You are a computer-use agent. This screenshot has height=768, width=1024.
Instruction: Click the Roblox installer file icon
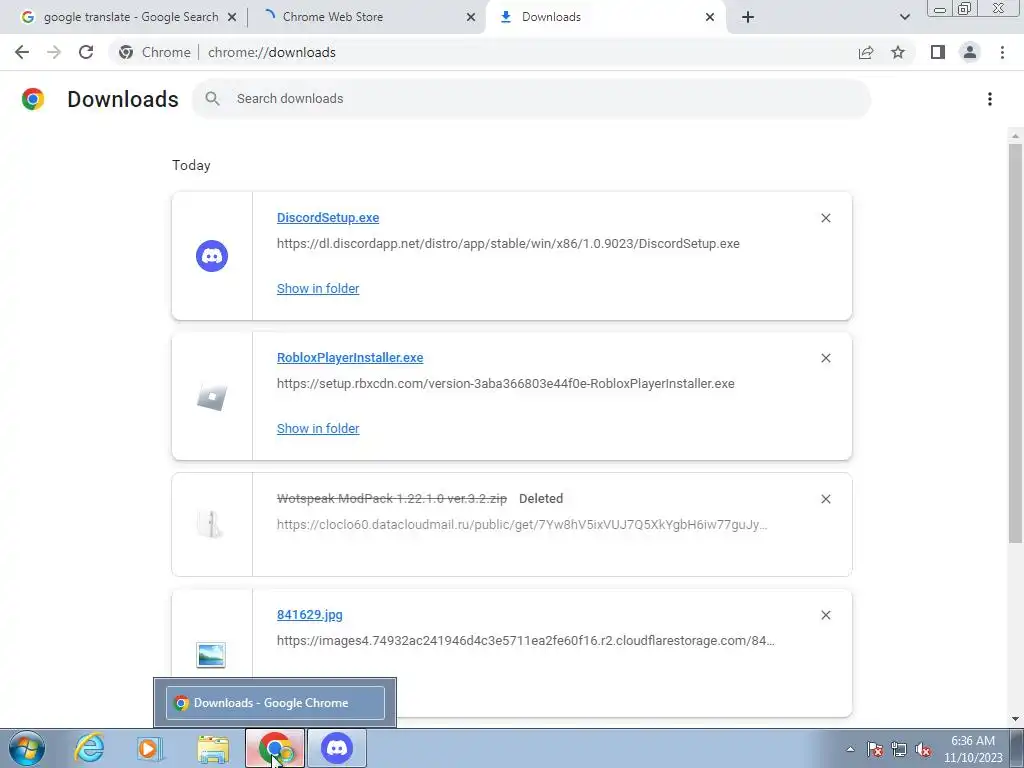(212, 396)
